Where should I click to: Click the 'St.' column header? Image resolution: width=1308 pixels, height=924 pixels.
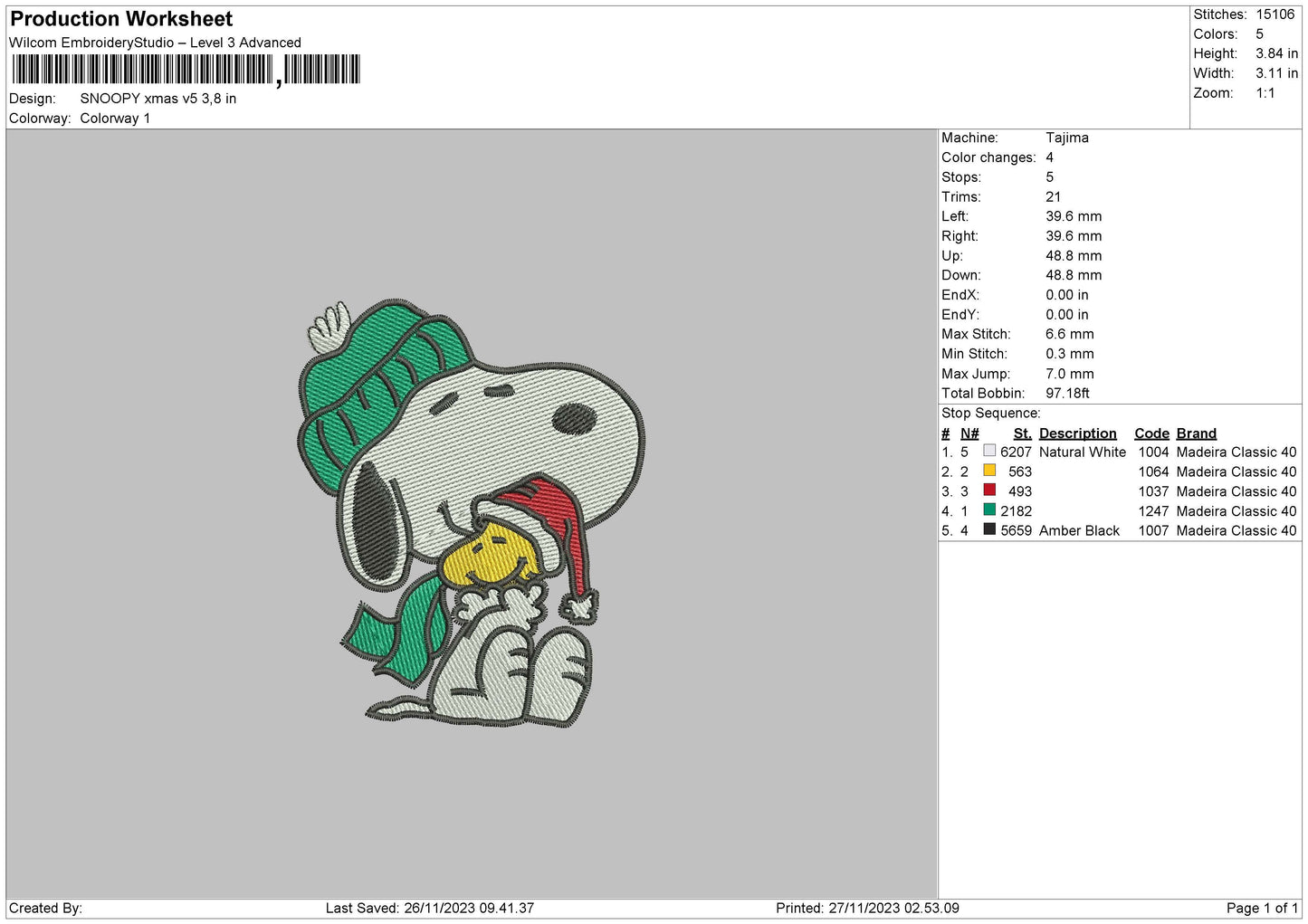click(x=1022, y=433)
